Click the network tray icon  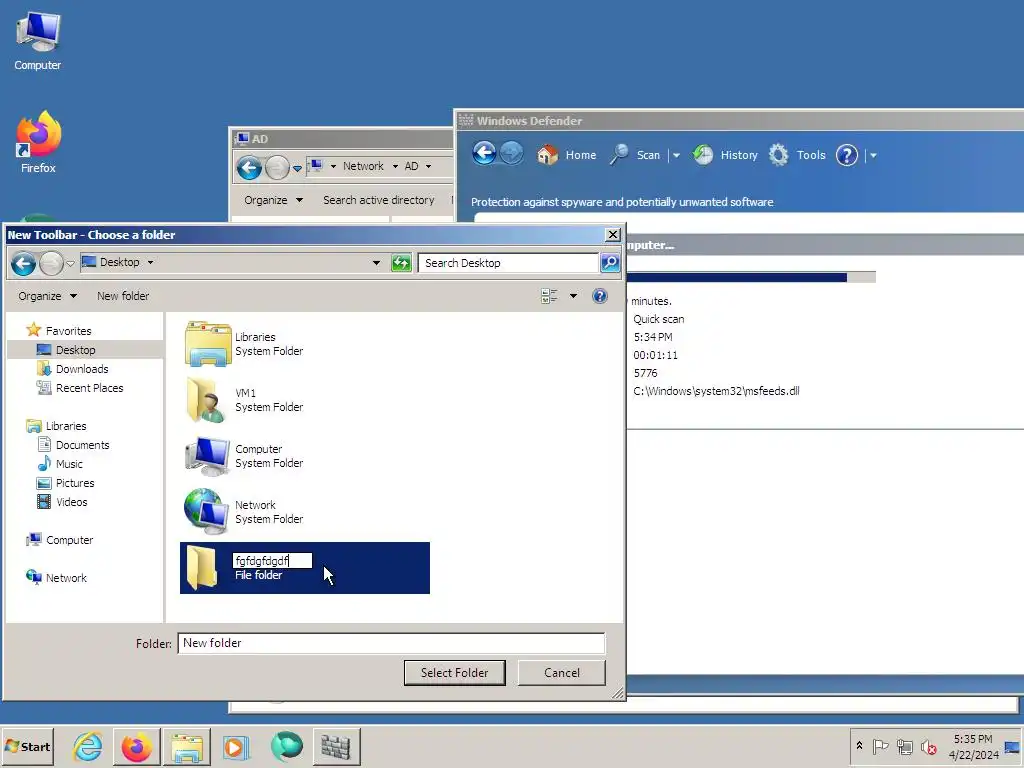pos(904,746)
